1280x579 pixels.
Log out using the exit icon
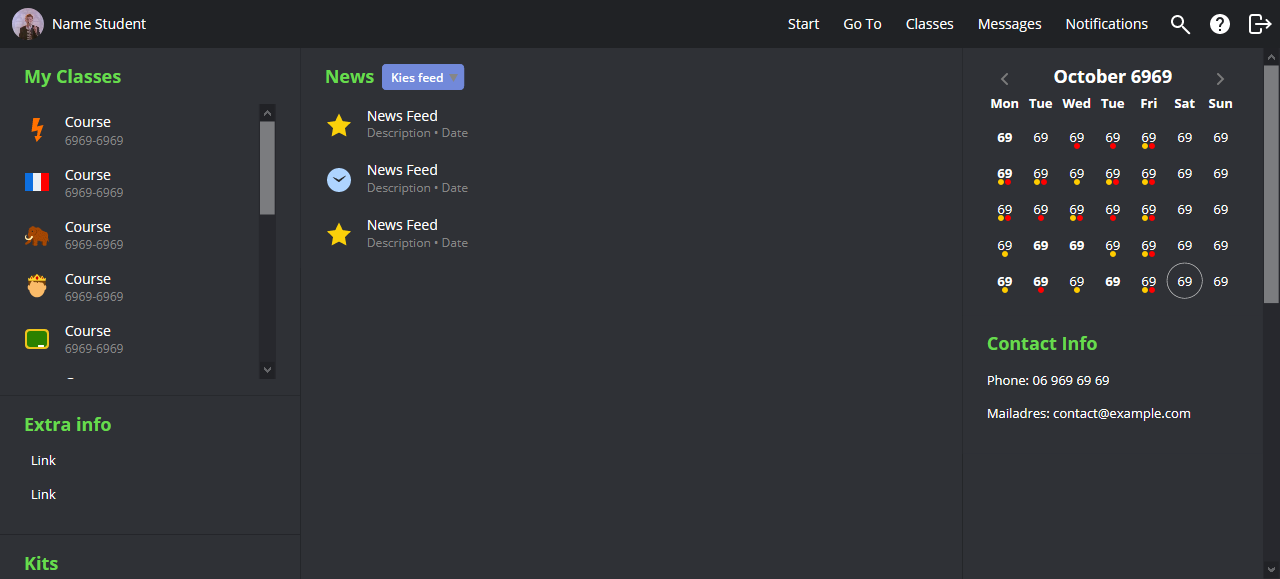1258,24
